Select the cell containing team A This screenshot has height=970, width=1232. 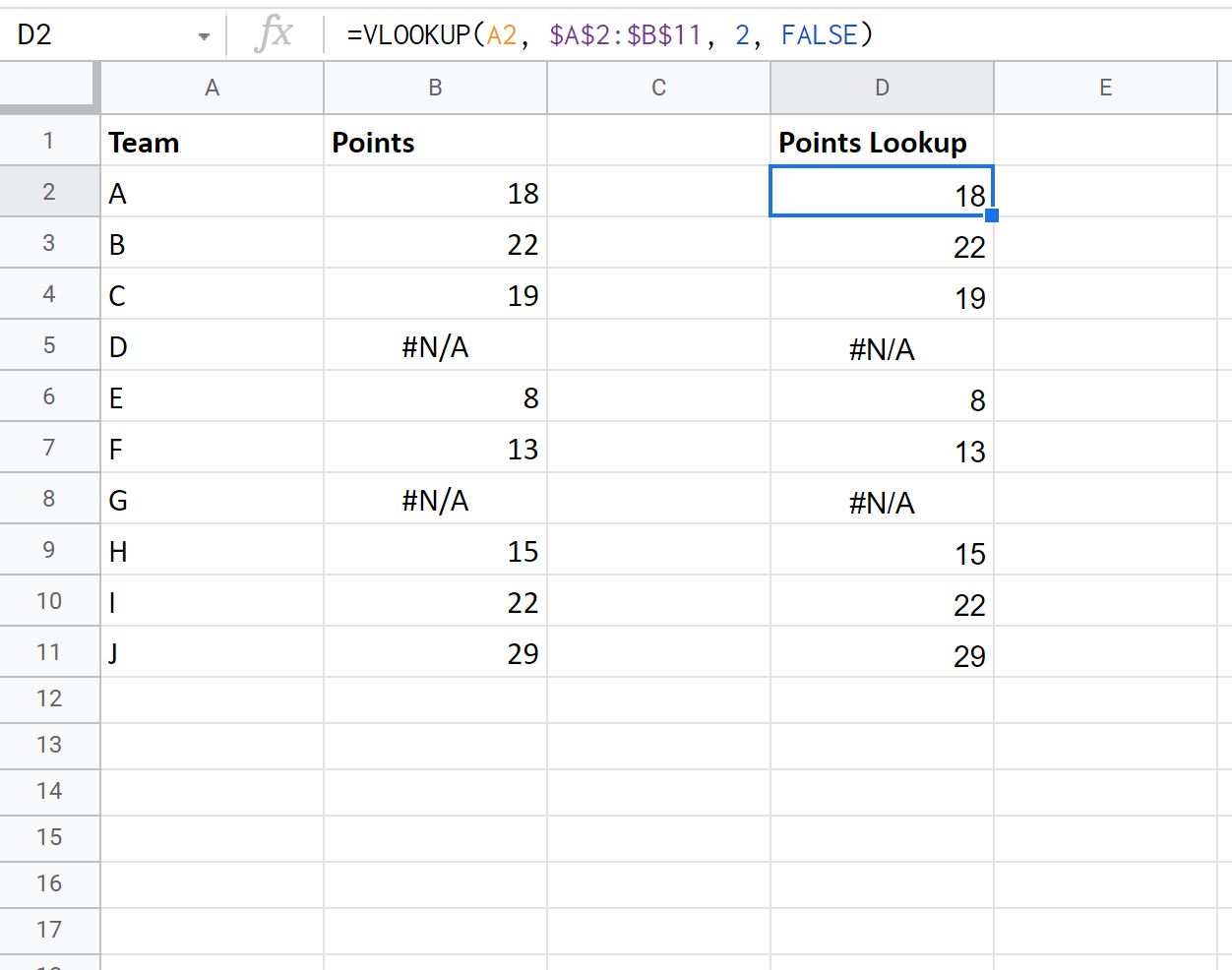(x=212, y=192)
